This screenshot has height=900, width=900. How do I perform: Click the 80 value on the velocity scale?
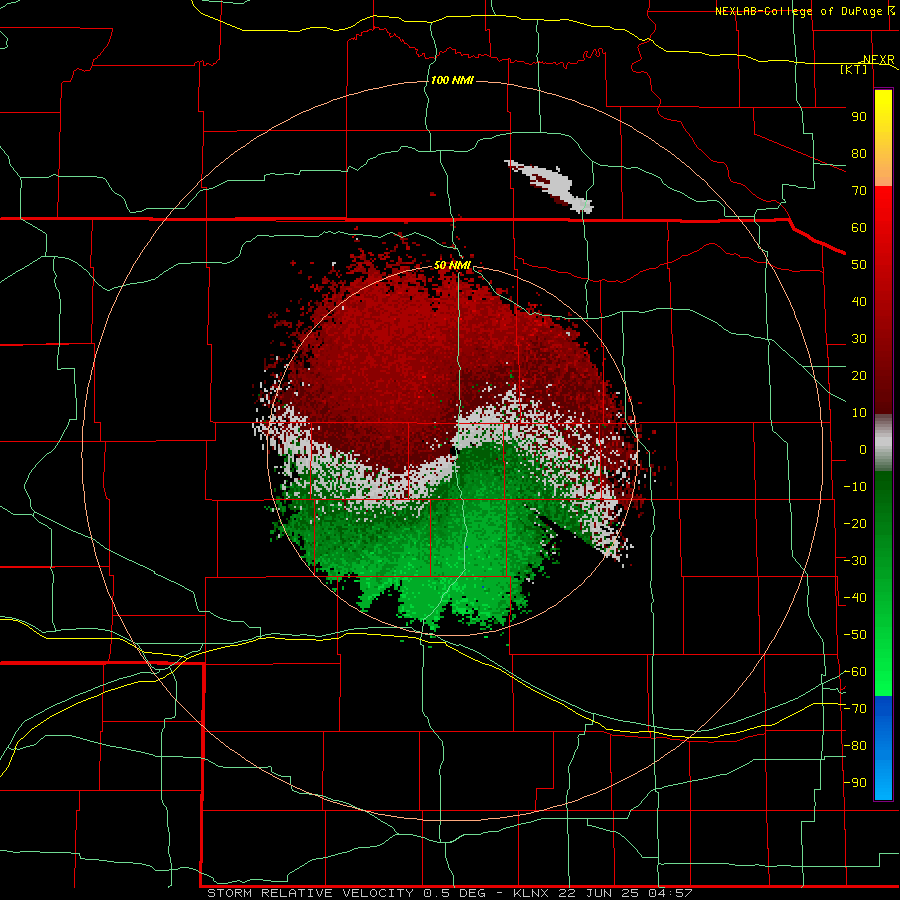point(859,154)
